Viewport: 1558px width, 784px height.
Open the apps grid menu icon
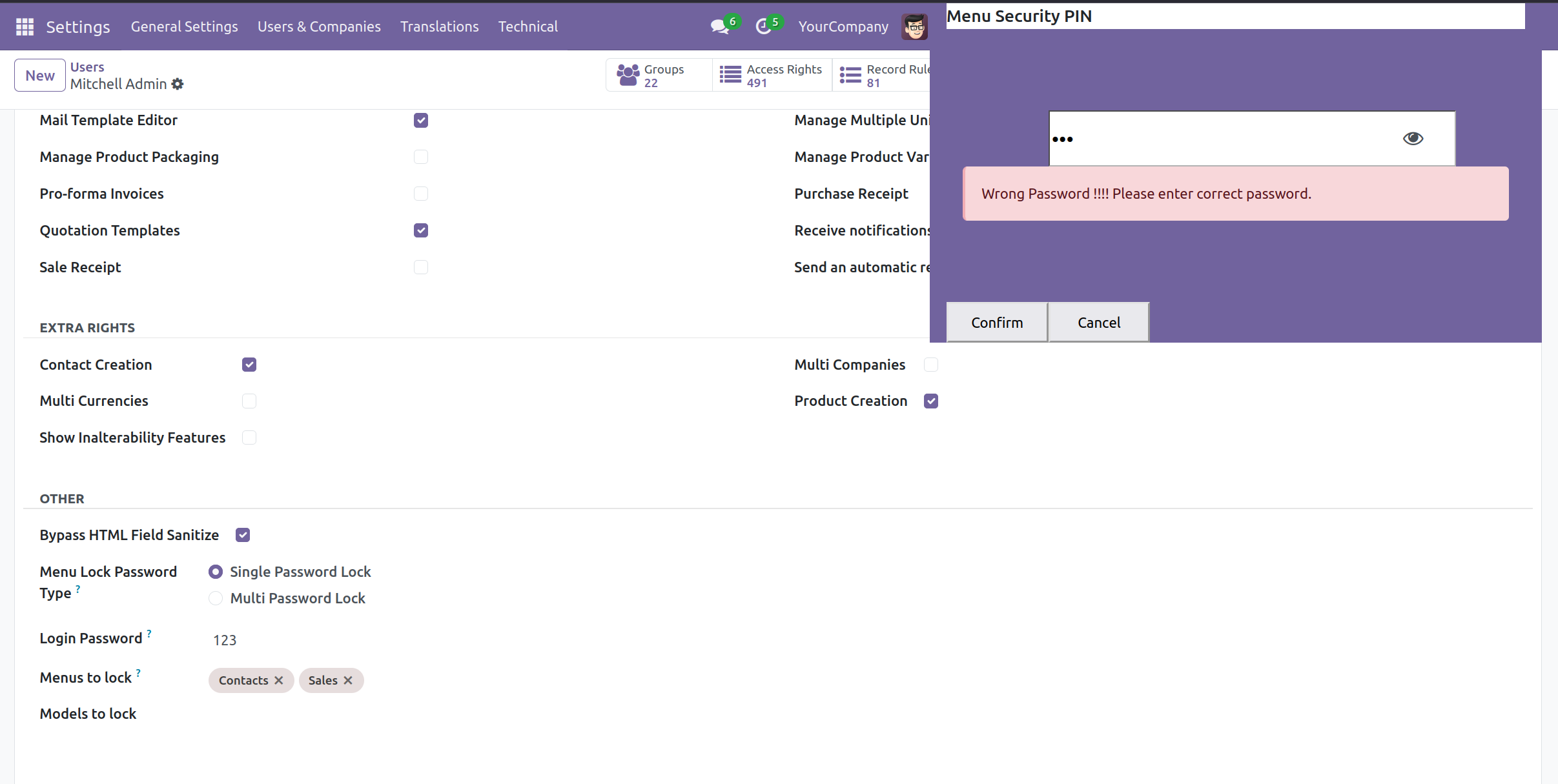tap(25, 26)
